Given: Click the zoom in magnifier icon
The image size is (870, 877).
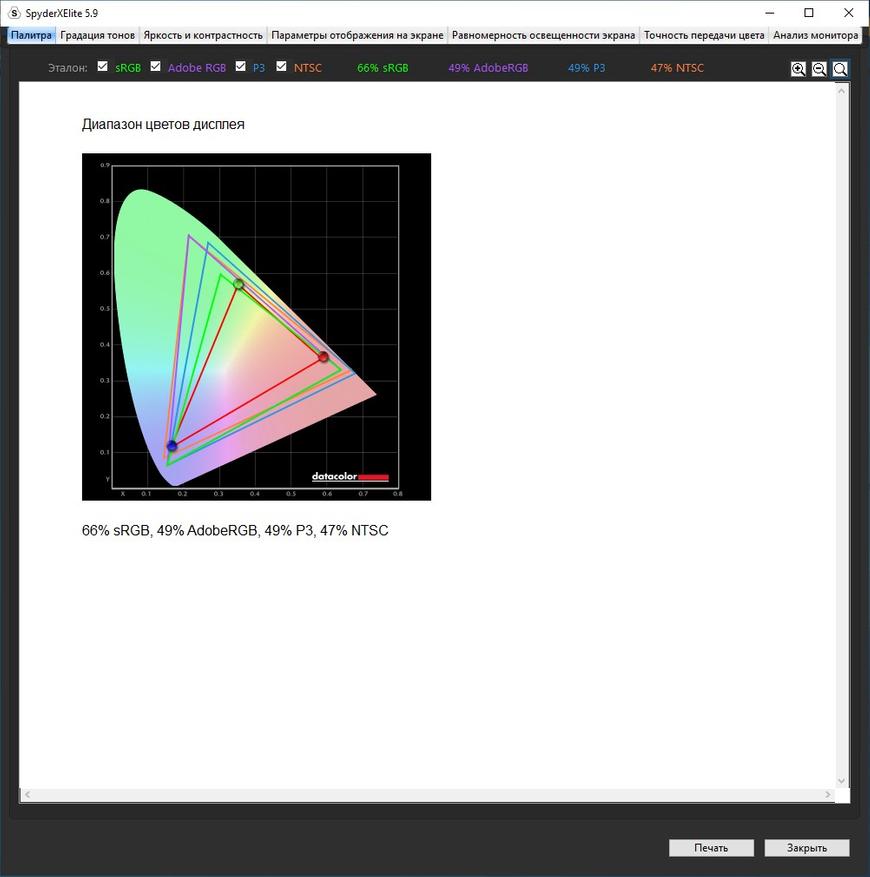Looking at the screenshot, I should 798,69.
